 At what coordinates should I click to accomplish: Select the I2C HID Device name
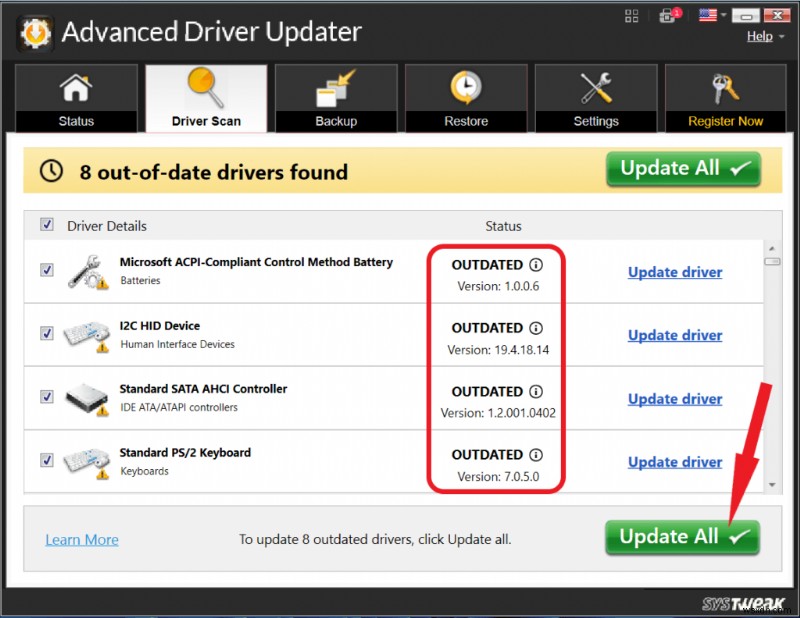(160, 326)
